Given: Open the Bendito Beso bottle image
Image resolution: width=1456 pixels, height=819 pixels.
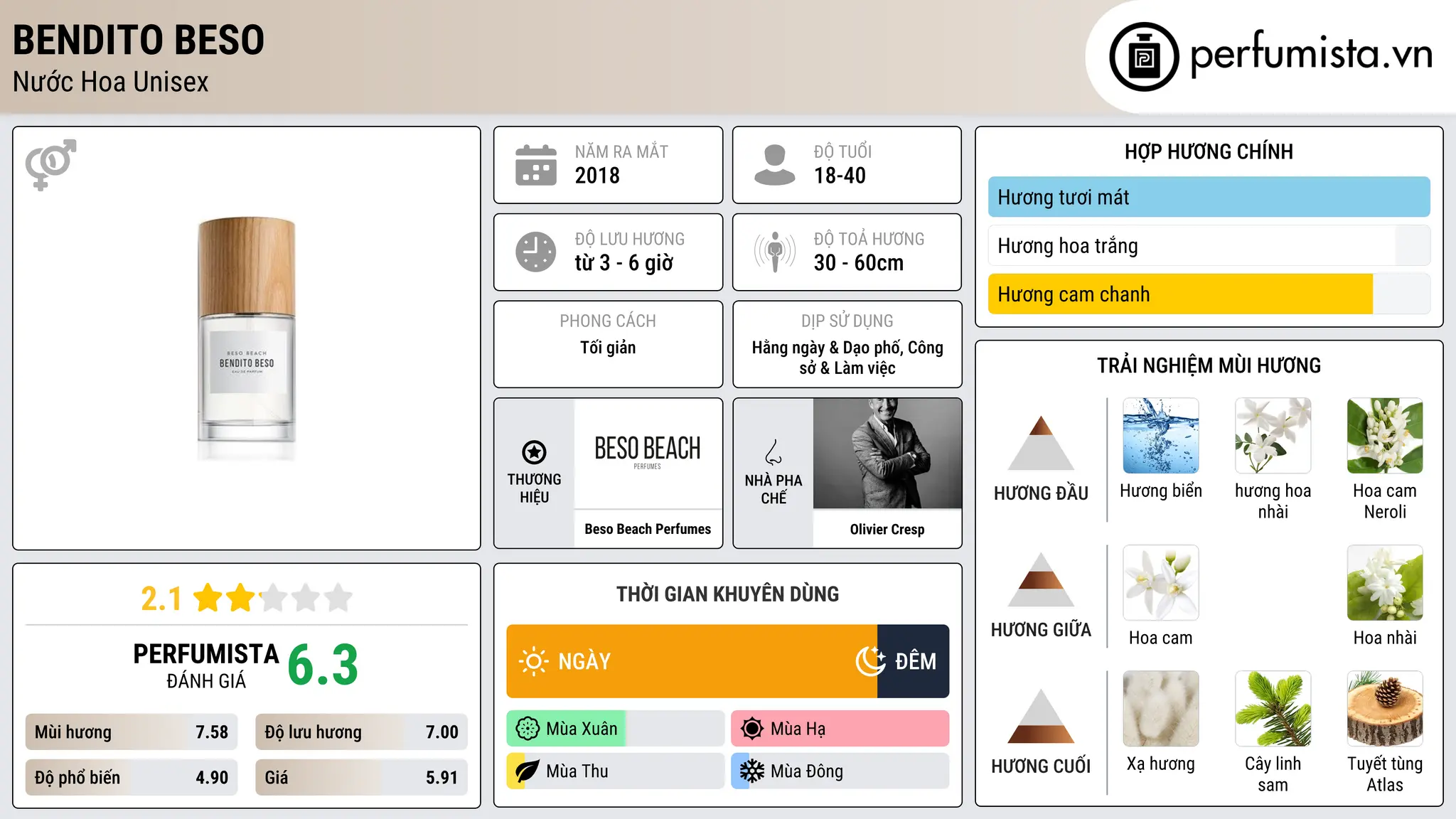Looking at the screenshot, I should [247, 338].
